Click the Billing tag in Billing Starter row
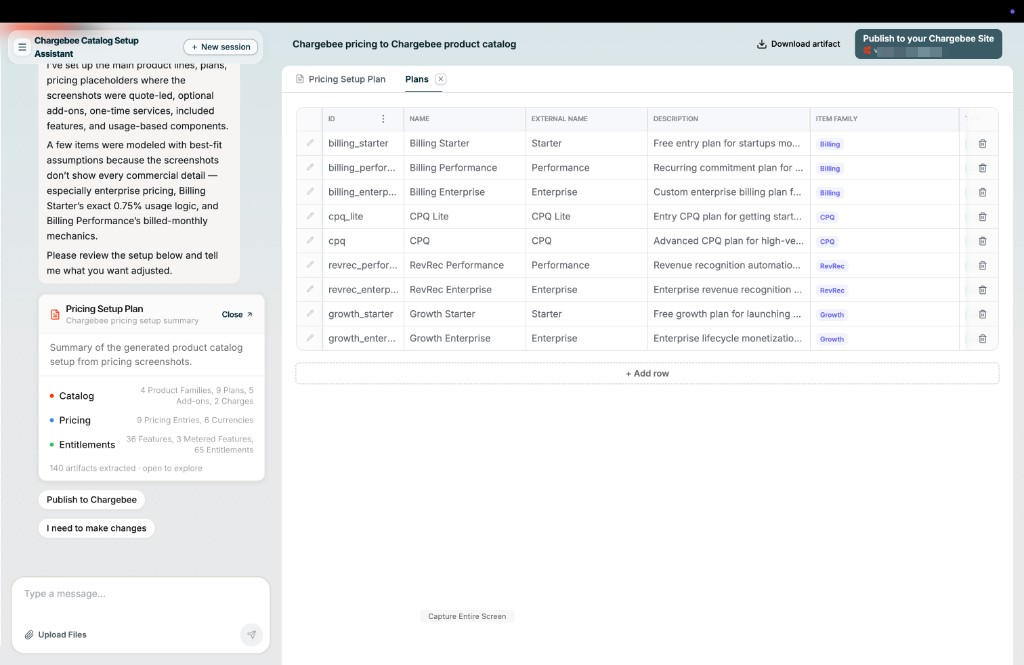 coord(829,144)
